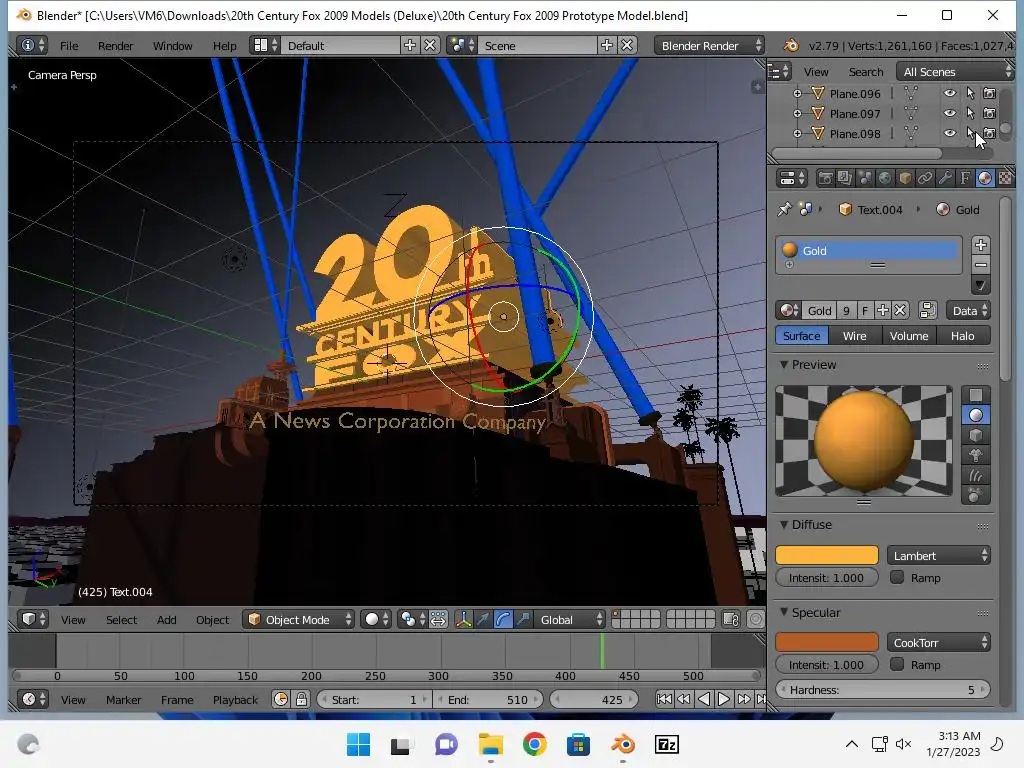This screenshot has width=1024, height=768.
Task: Set preview shape to sphere
Action: tap(976, 415)
